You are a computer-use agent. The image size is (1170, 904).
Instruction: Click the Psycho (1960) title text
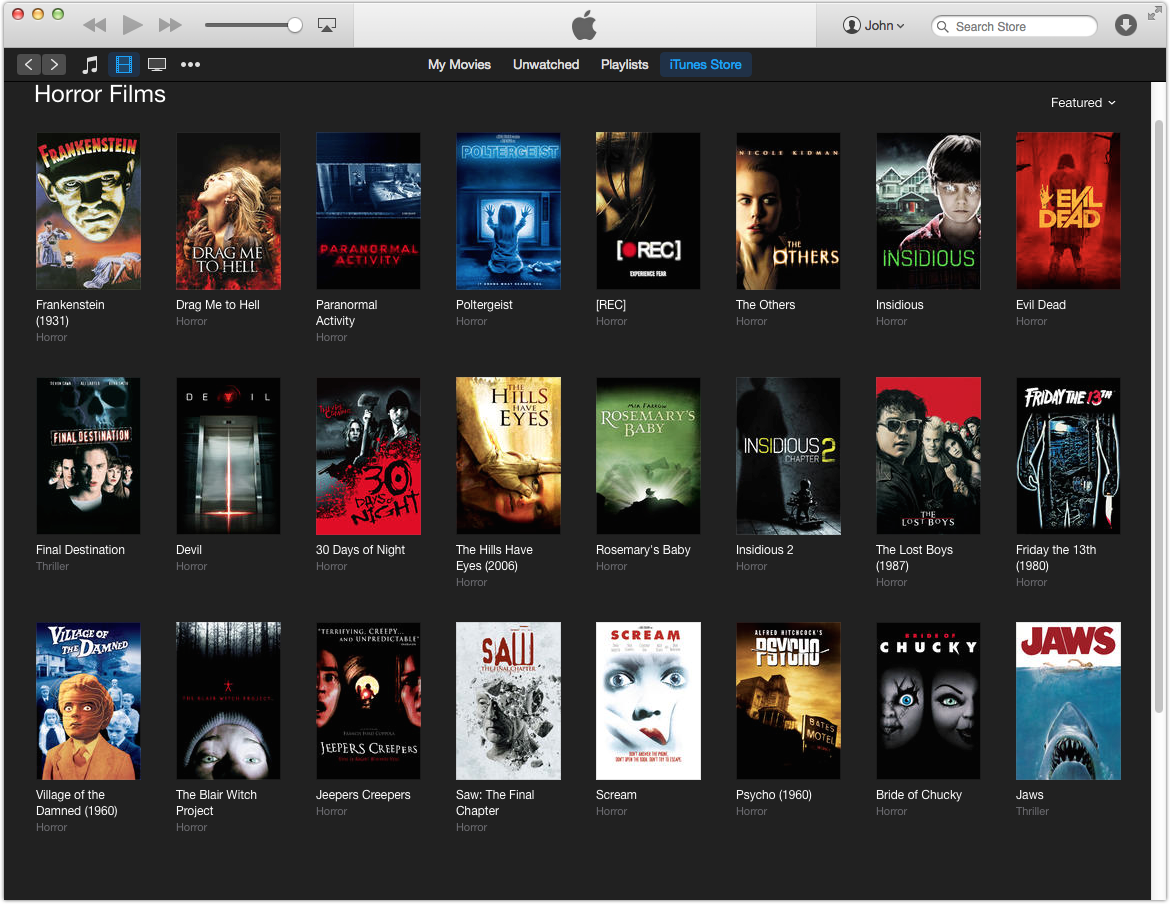tap(773, 794)
